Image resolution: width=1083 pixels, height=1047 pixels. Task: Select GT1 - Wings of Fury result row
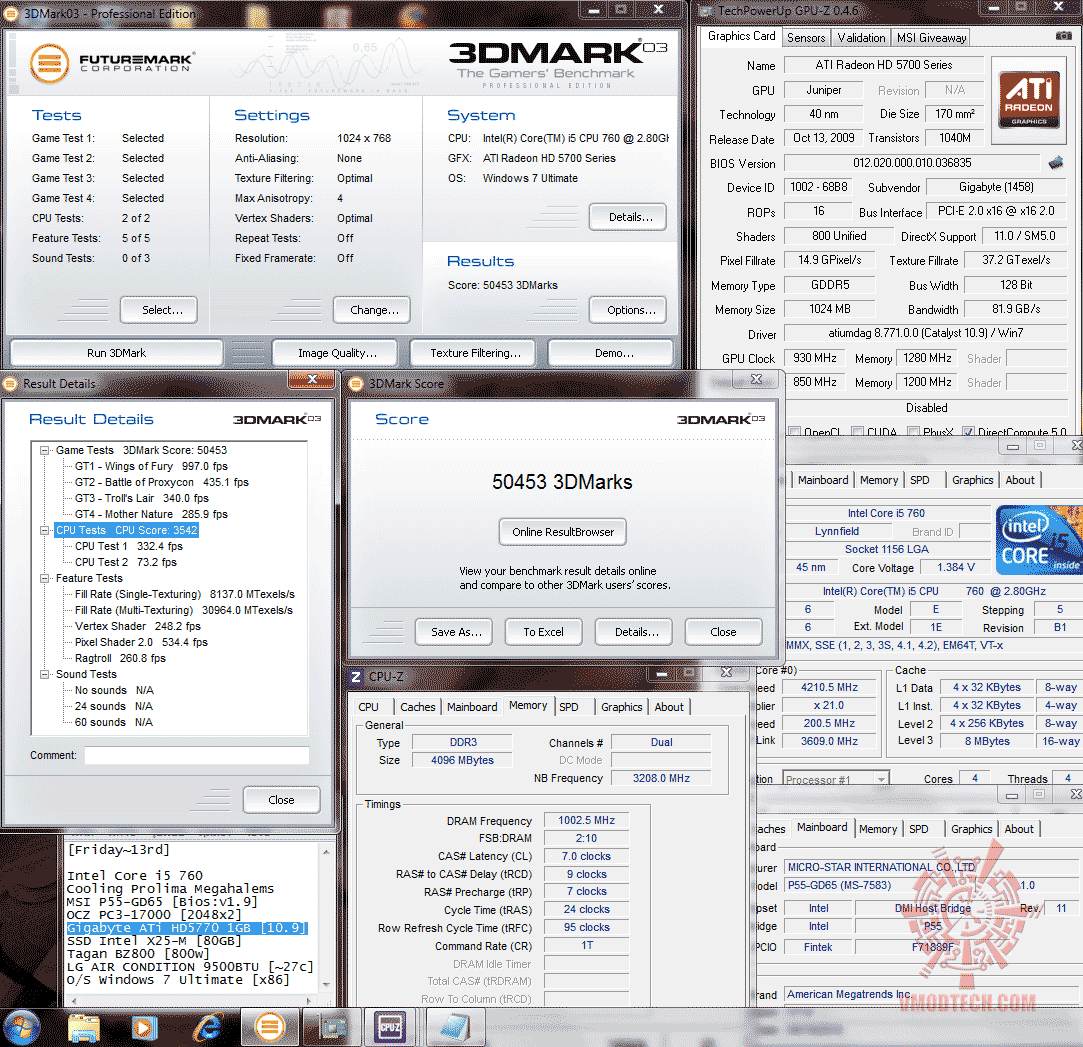151,466
